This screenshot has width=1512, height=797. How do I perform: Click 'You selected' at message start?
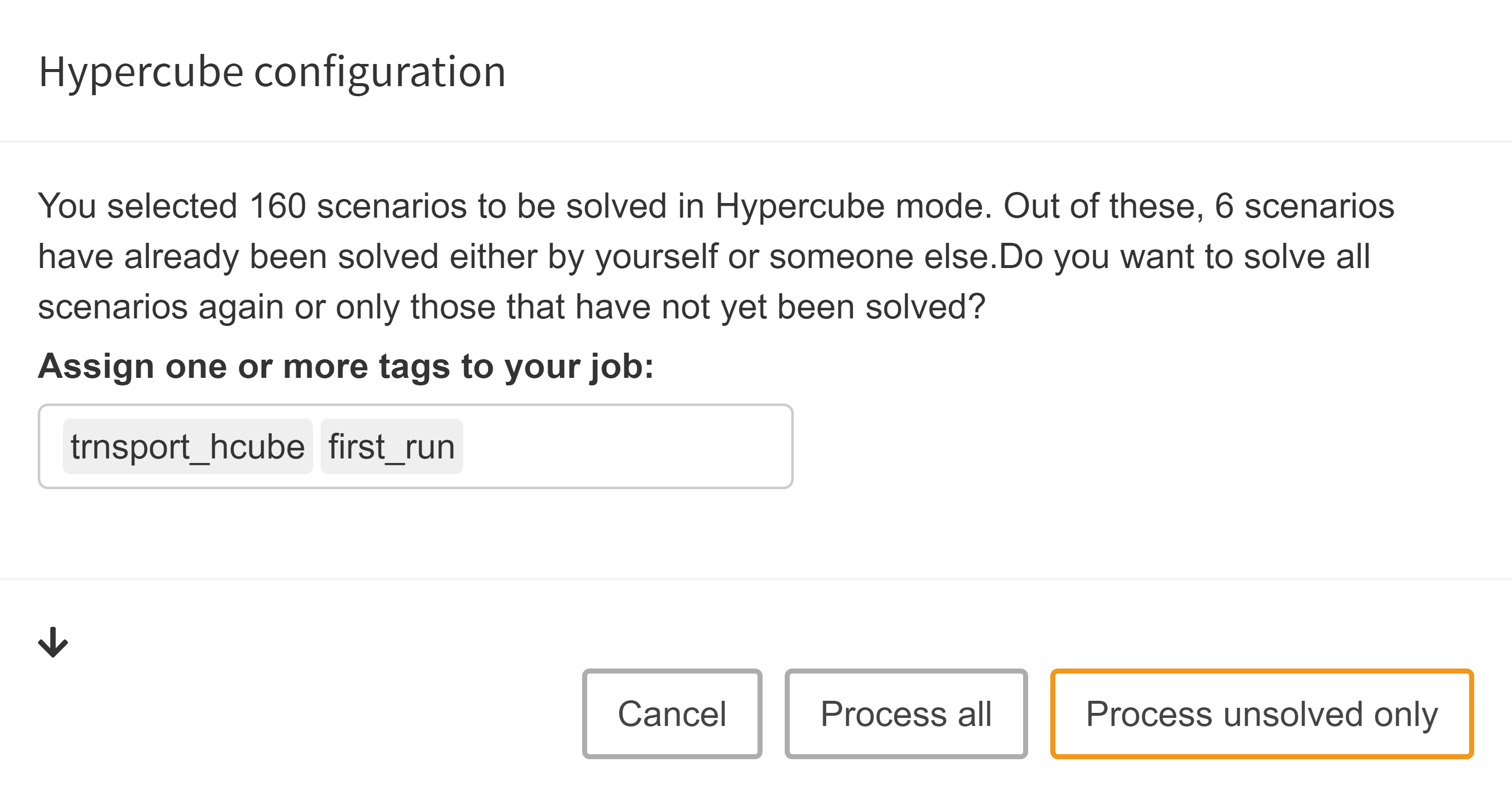tap(138, 206)
